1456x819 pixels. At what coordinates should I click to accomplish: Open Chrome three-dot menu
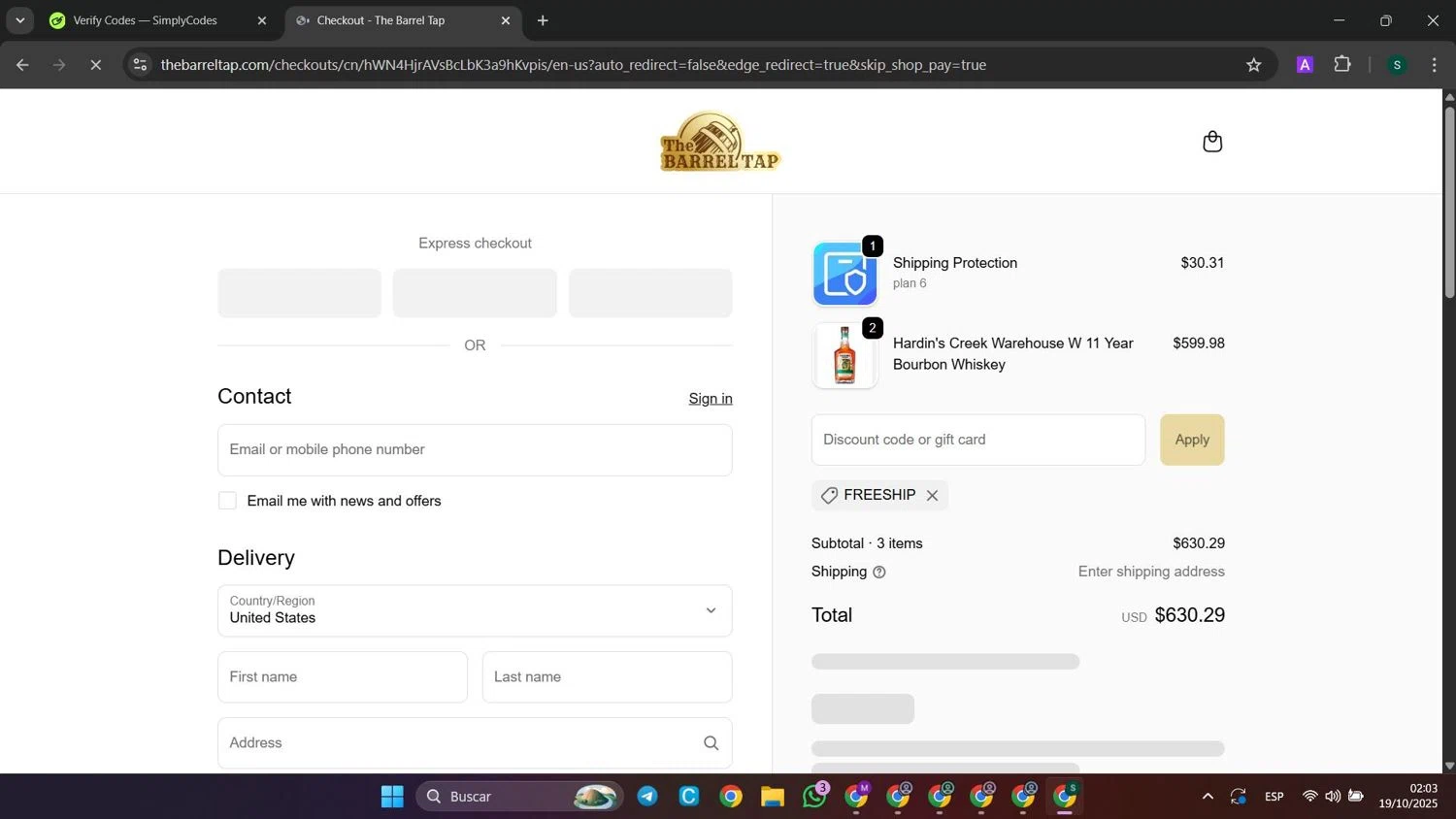point(1434,65)
